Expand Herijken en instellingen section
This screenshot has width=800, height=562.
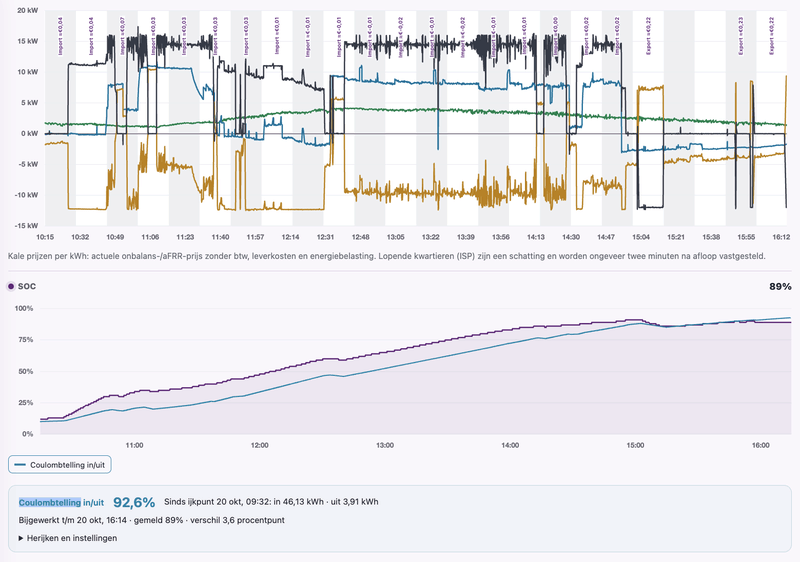pos(68,538)
